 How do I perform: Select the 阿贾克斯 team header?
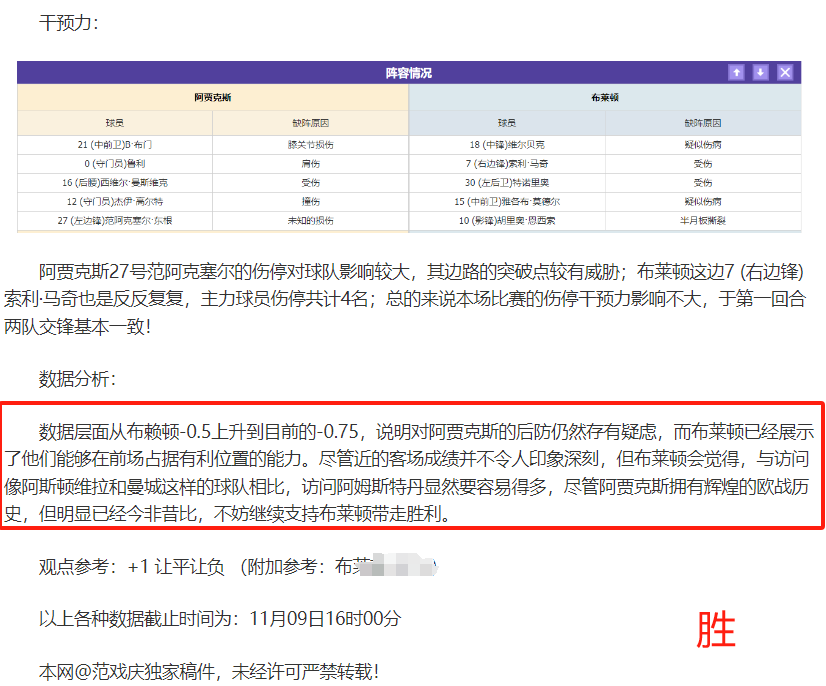(213, 98)
